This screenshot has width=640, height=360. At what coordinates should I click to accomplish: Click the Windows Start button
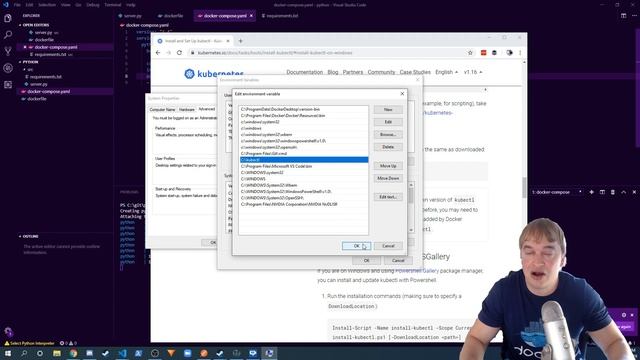pos(7,353)
